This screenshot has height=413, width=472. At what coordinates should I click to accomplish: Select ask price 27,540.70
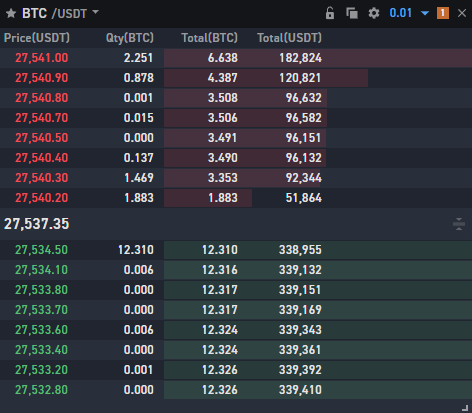coord(42,118)
